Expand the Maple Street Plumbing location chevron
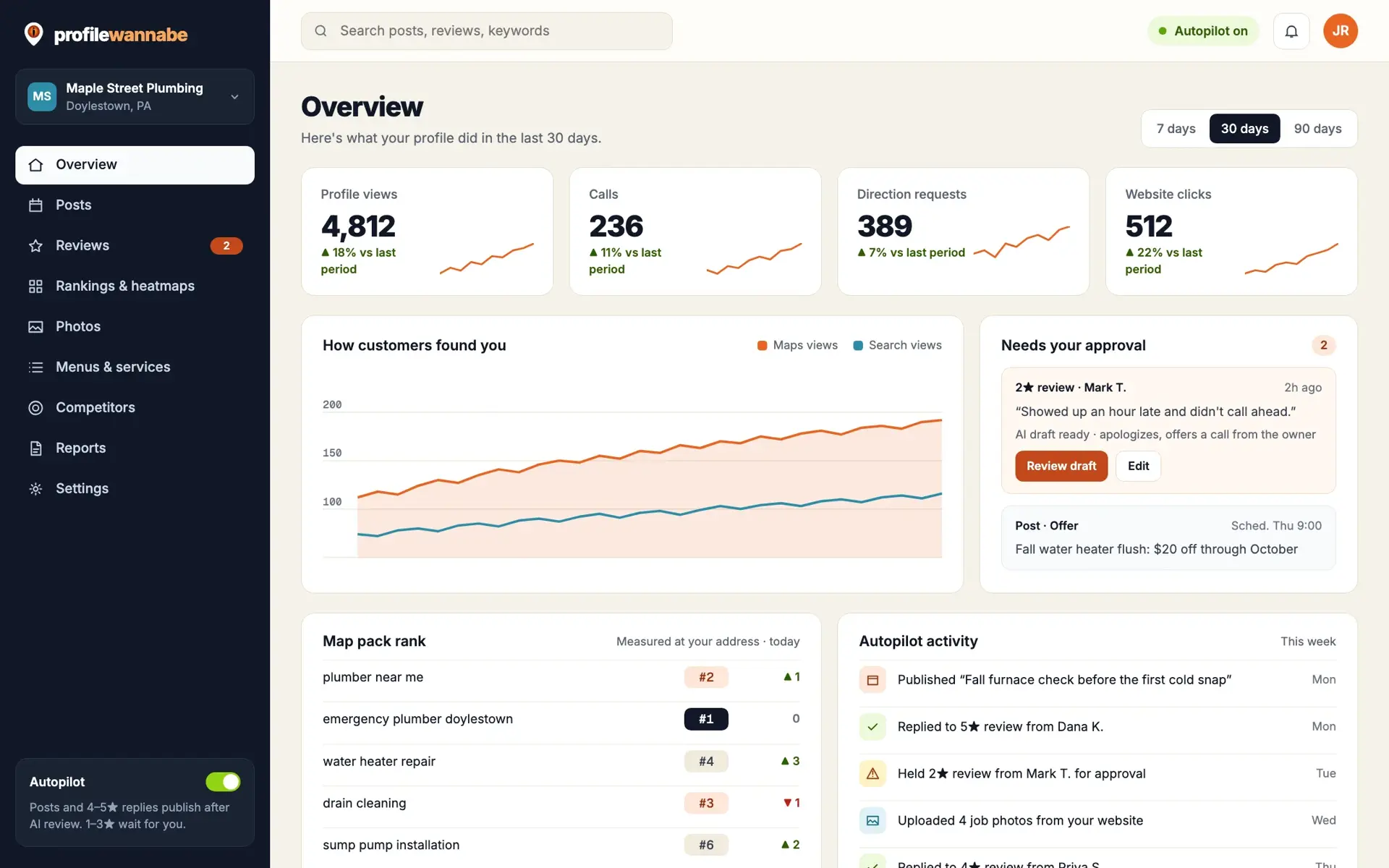1389x868 pixels. coord(234,97)
